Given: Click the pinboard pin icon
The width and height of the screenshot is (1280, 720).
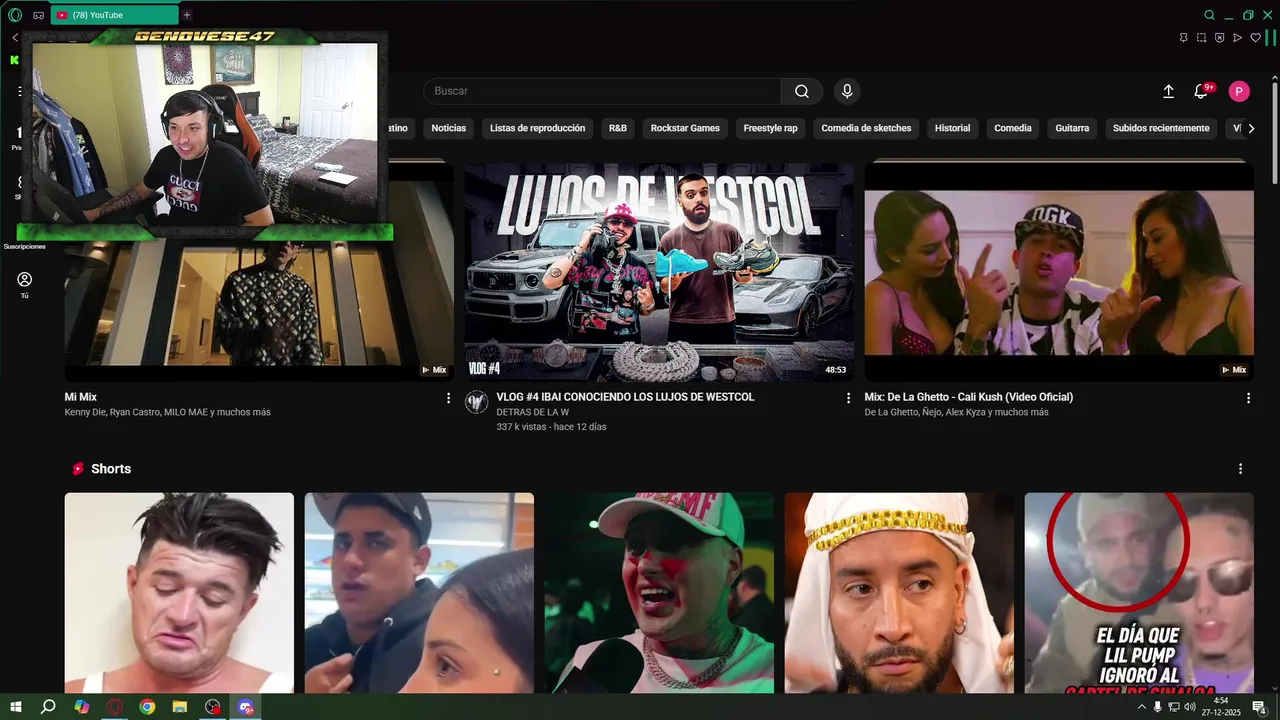Looking at the screenshot, I should (x=1183, y=38).
